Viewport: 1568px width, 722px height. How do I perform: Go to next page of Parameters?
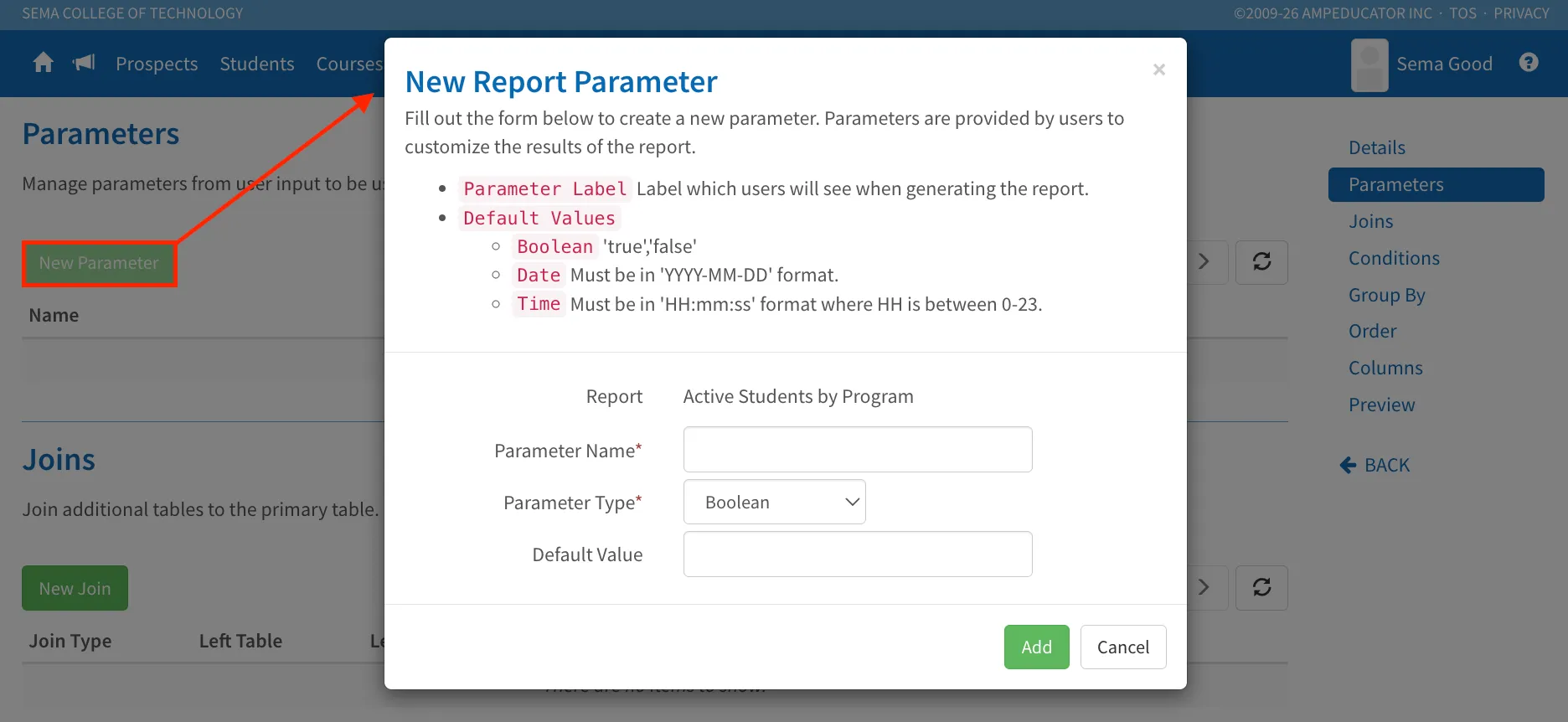1206,262
